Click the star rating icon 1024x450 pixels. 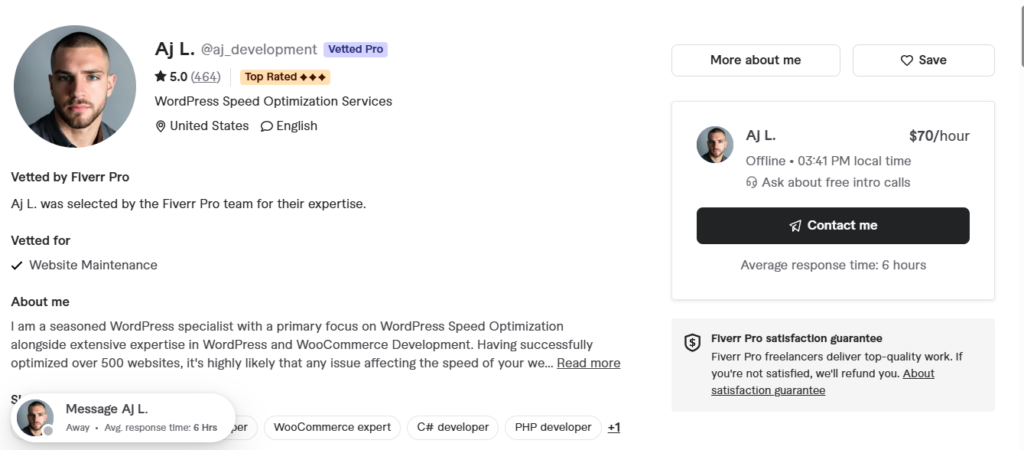pos(161,76)
